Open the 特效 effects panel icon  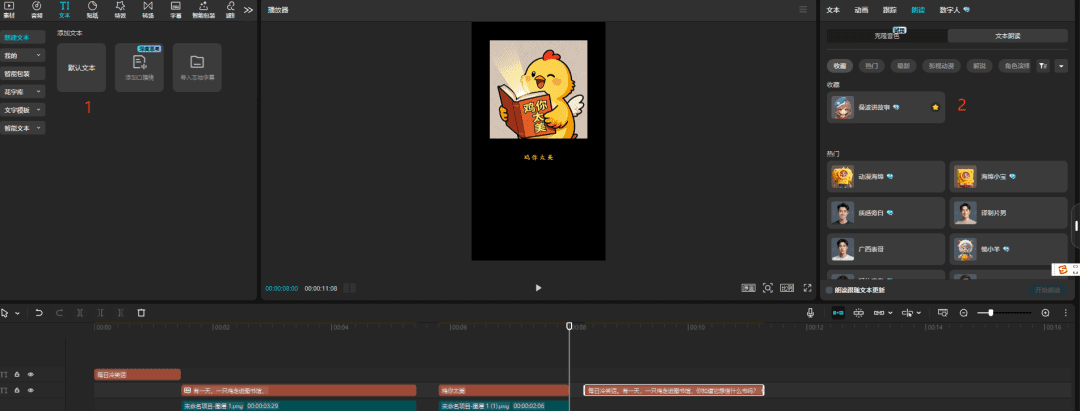pos(120,9)
